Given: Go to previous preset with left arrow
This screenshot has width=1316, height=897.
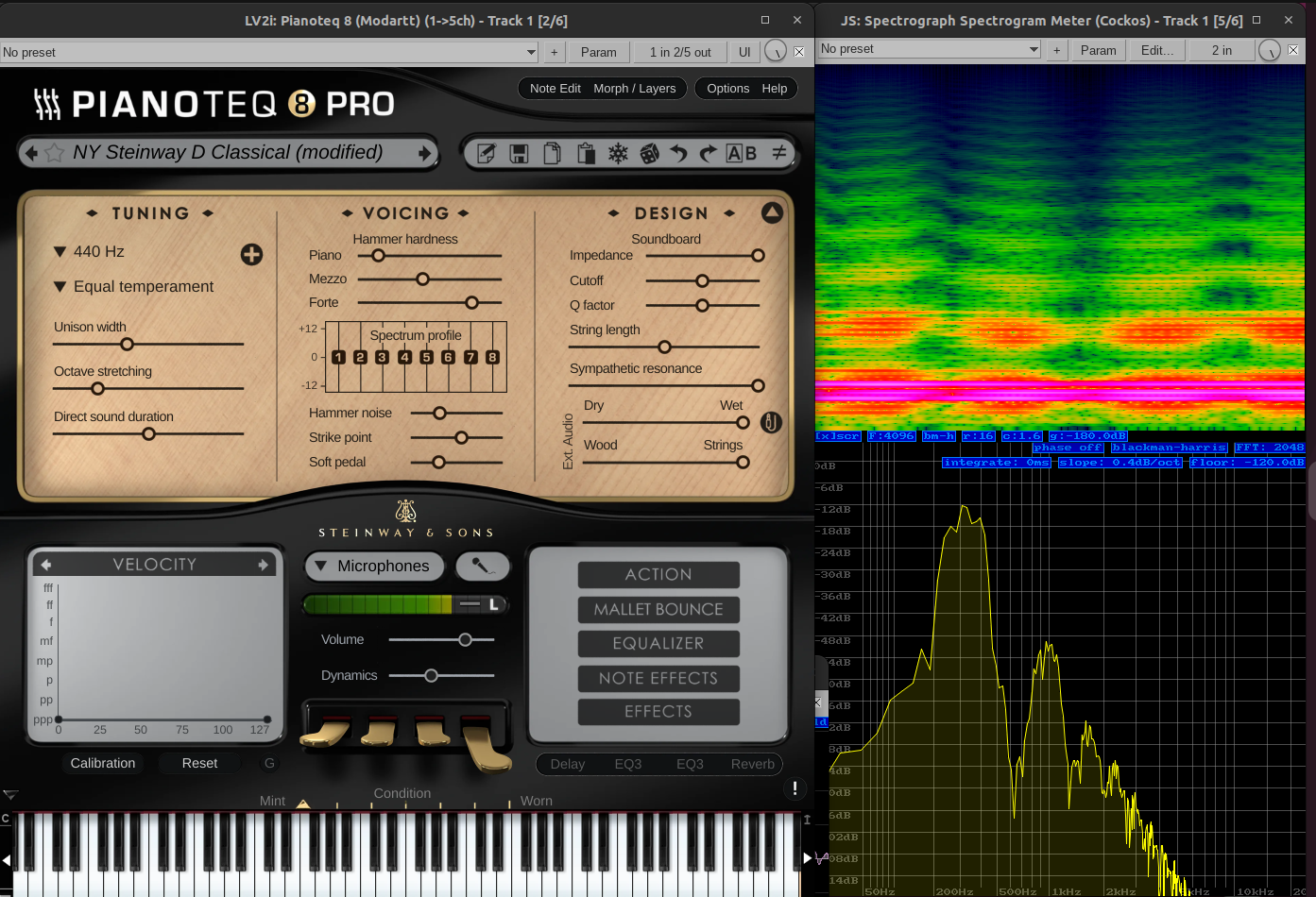Looking at the screenshot, I should coord(31,153).
